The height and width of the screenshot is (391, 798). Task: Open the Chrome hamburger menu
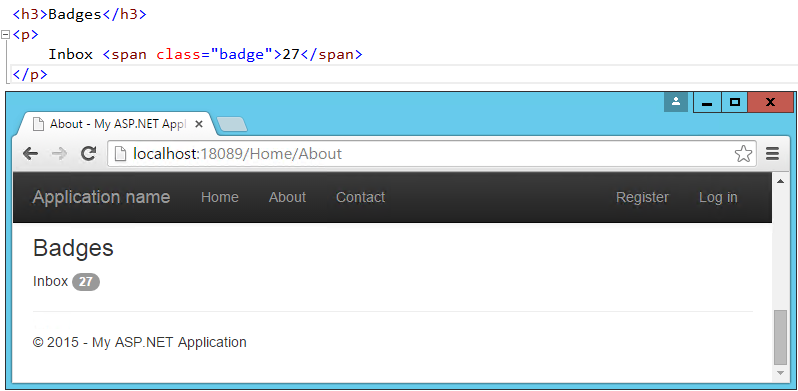[x=773, y=154]
